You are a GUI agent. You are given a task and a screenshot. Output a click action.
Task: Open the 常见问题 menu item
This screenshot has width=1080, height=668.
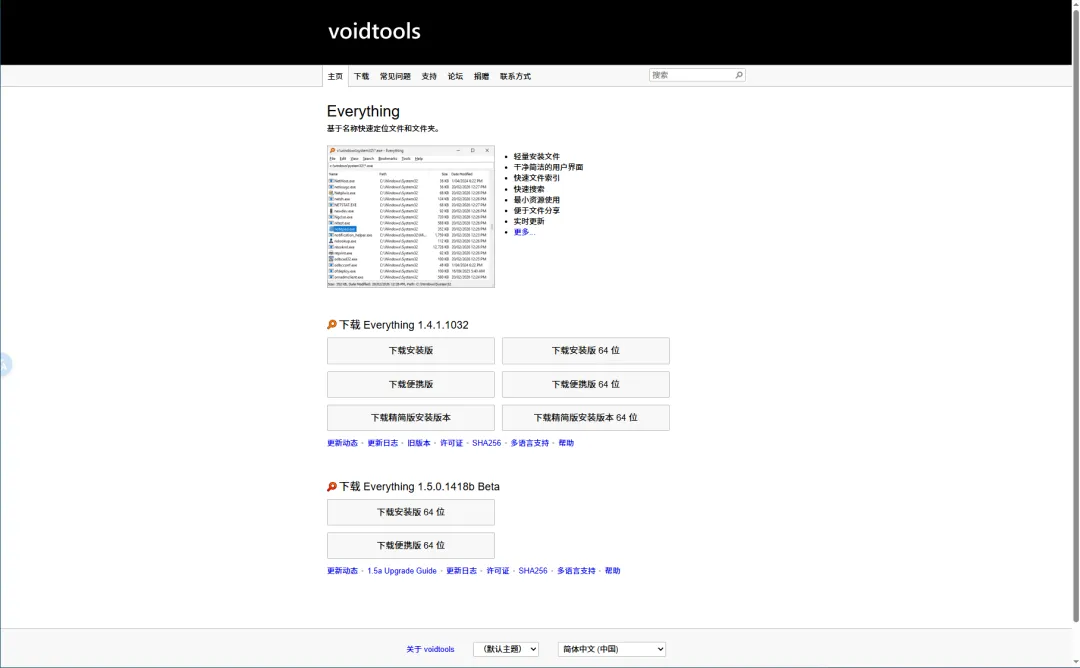[x=395, y=76]
